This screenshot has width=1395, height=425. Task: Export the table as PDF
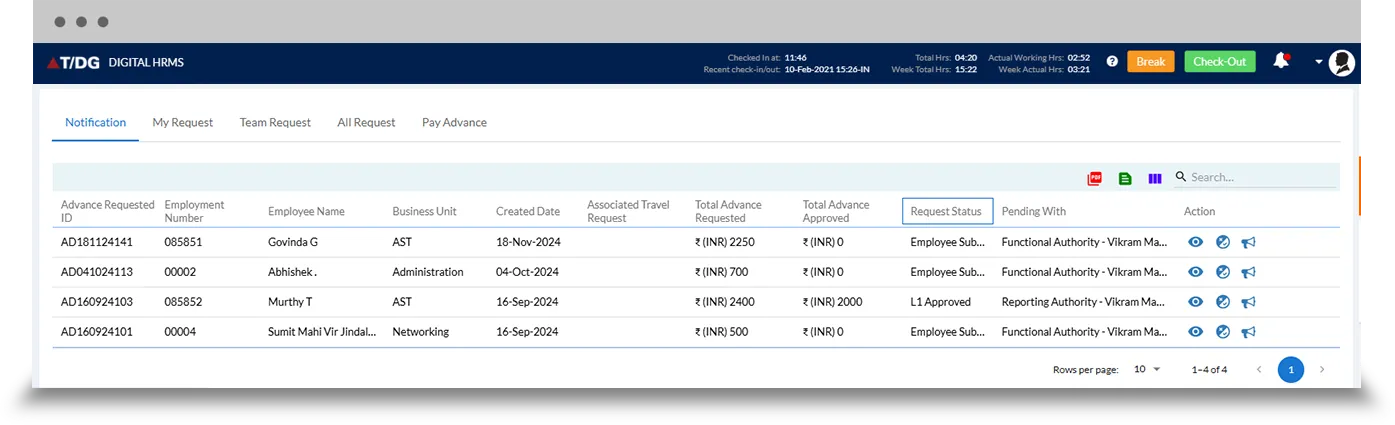click(1095, 178)
